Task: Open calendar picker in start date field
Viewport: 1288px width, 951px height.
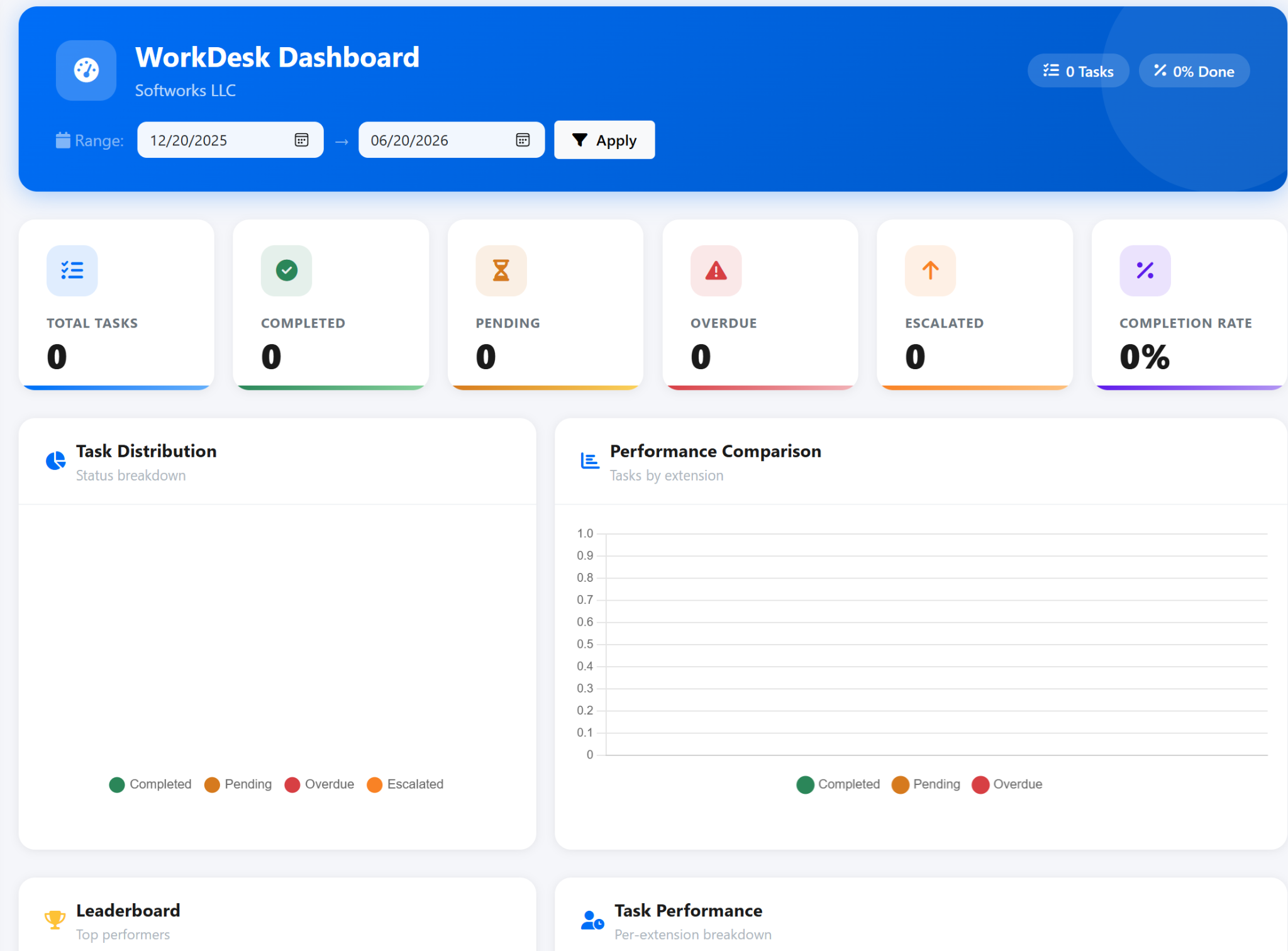Action: pyautogui.click(x=302, y=140)
